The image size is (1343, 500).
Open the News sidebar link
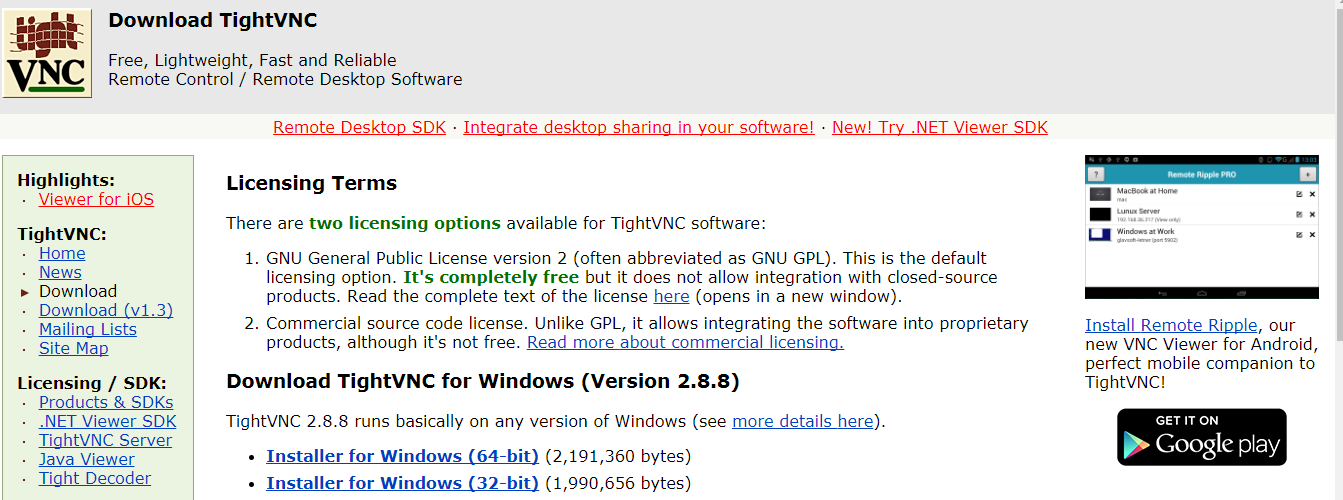pos(60,272)
